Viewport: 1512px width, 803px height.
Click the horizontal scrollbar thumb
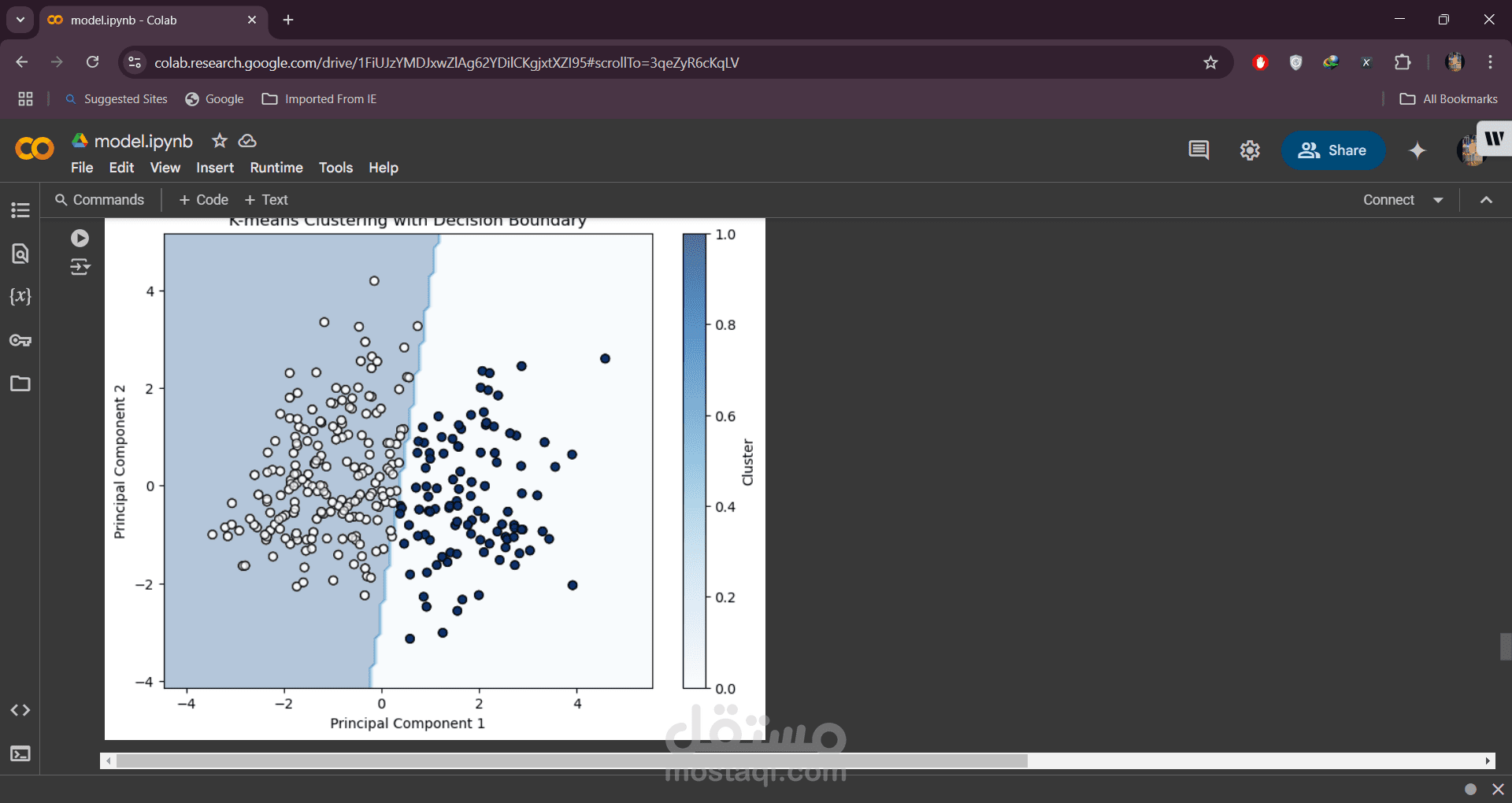point(572,760)
